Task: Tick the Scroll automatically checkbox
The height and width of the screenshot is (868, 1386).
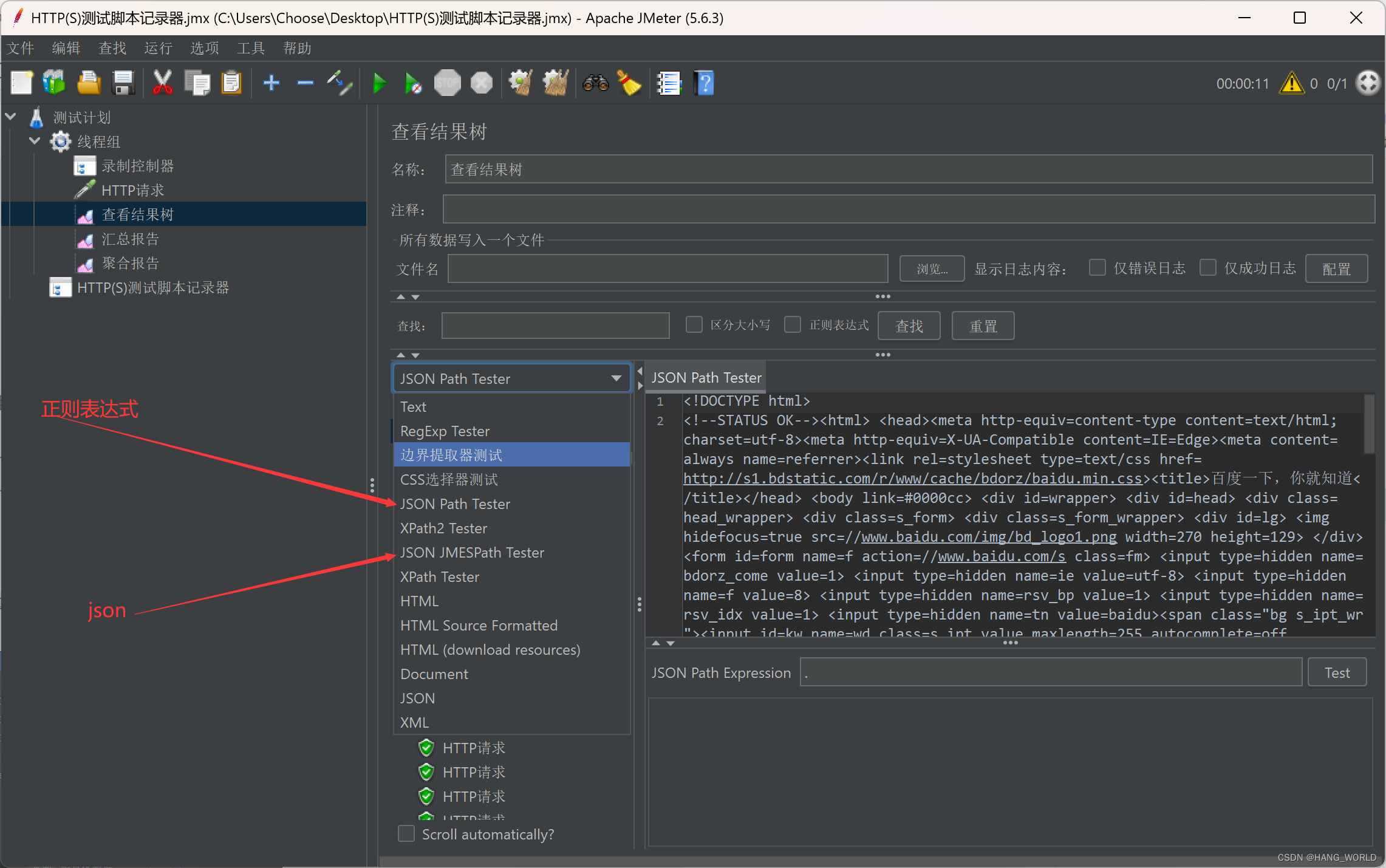Action: click(406, 833)
